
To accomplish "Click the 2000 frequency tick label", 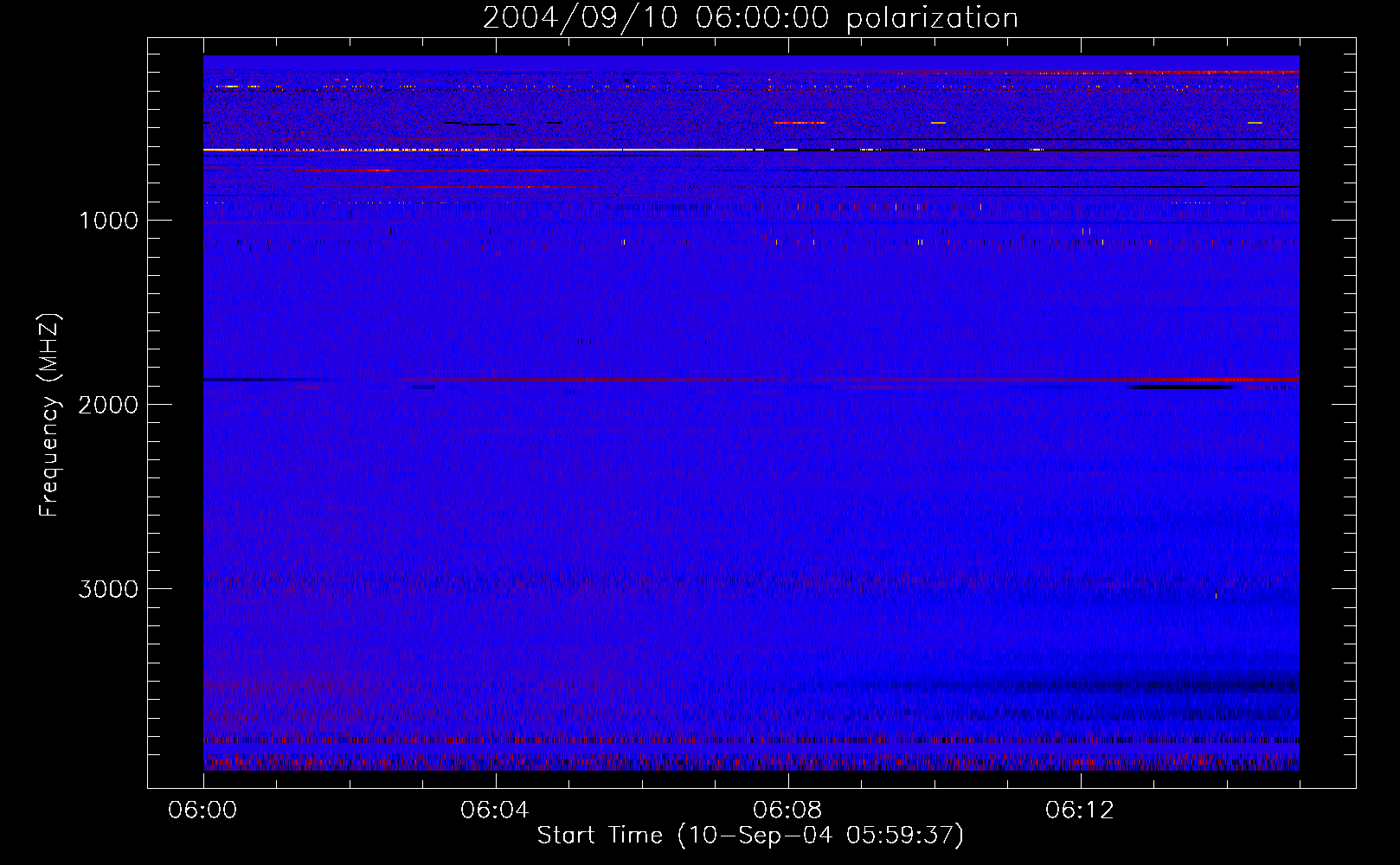I will click(108, 405).
